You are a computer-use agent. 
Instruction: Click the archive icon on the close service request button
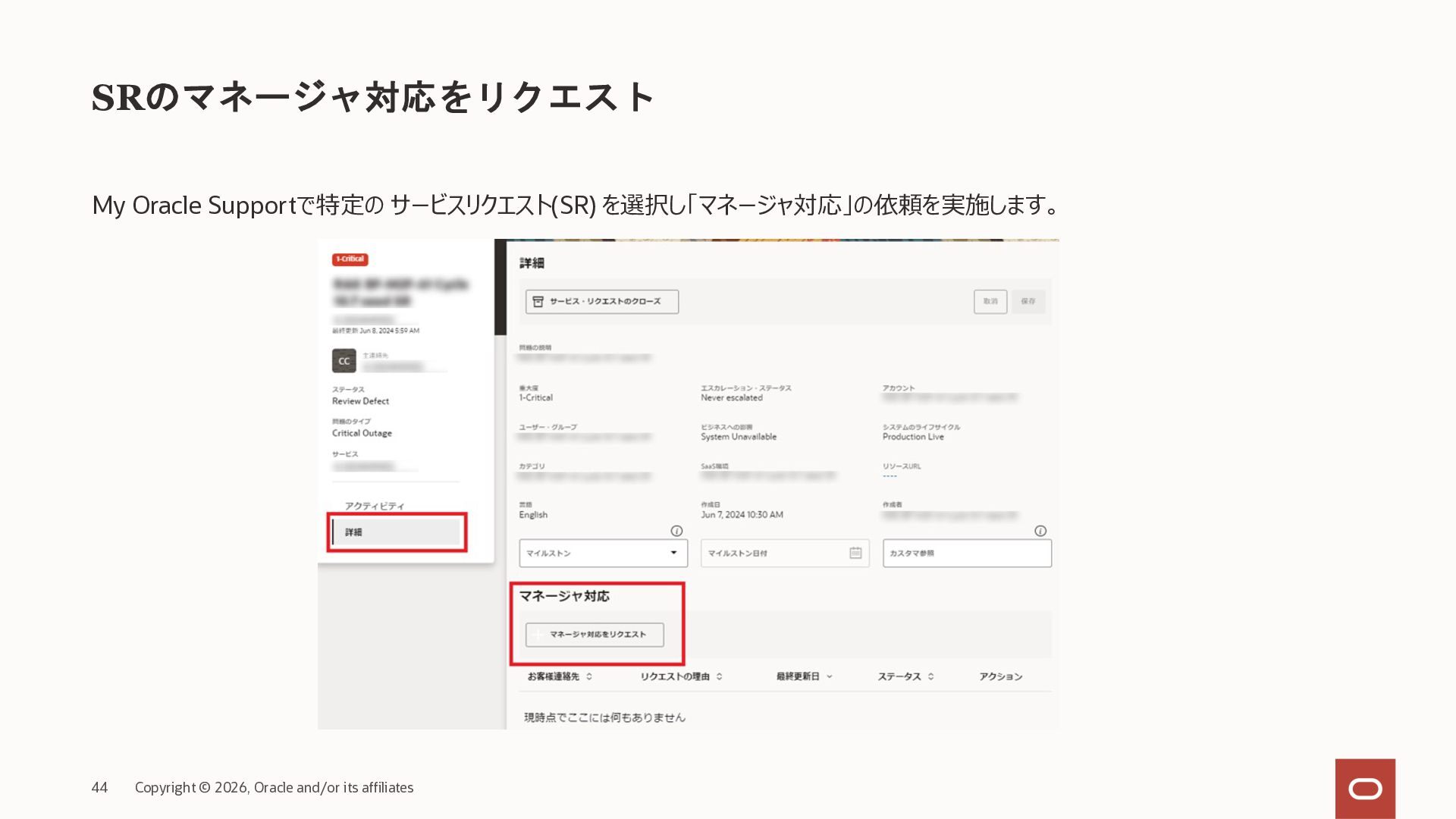tap(538, 302)
